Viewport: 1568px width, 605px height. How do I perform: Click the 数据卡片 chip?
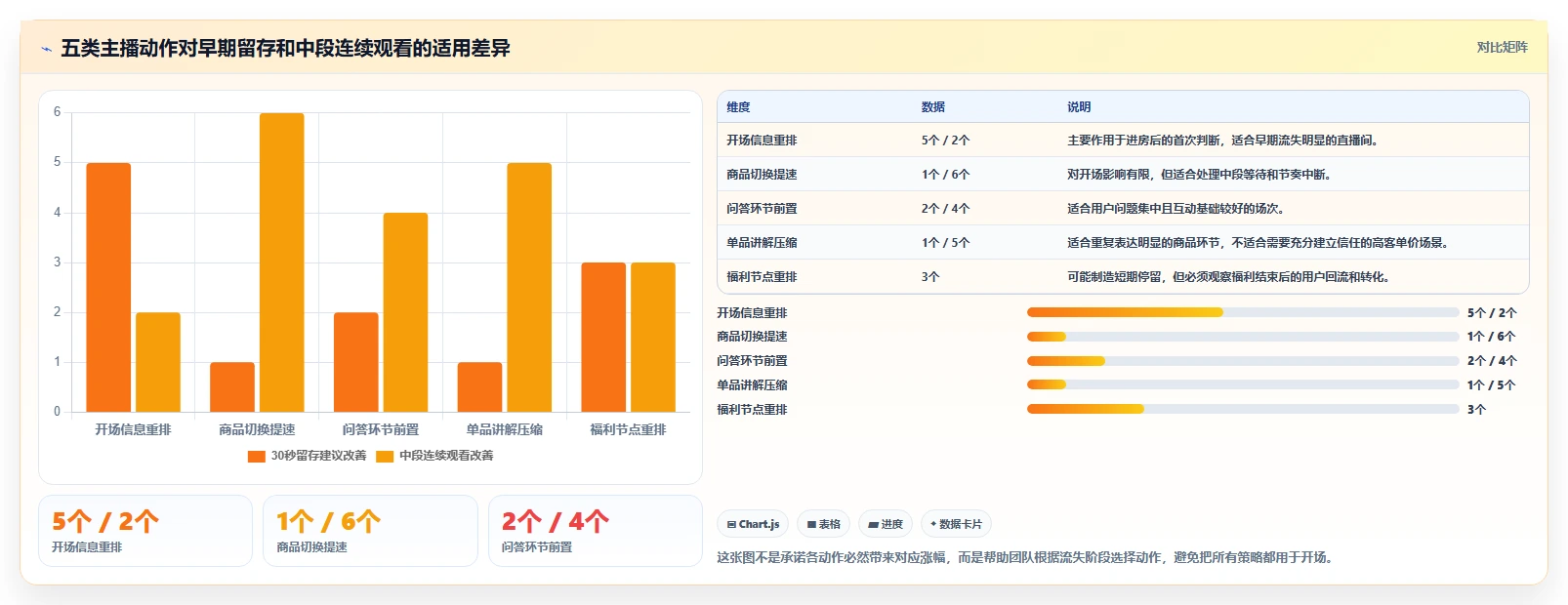(x=956, y=524)
